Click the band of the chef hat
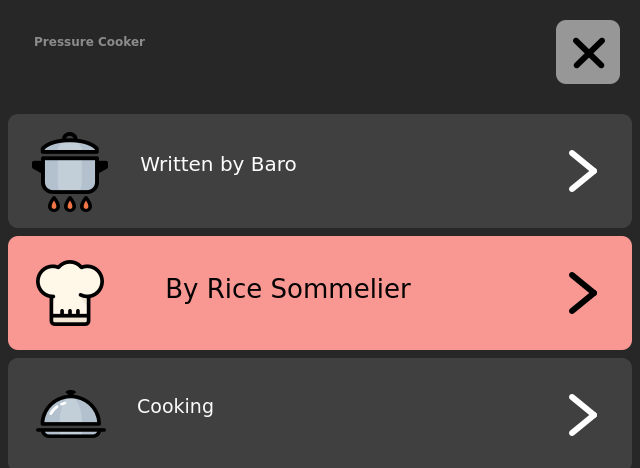This screenshot has width=640, height=468. click(x=70, y=314)
